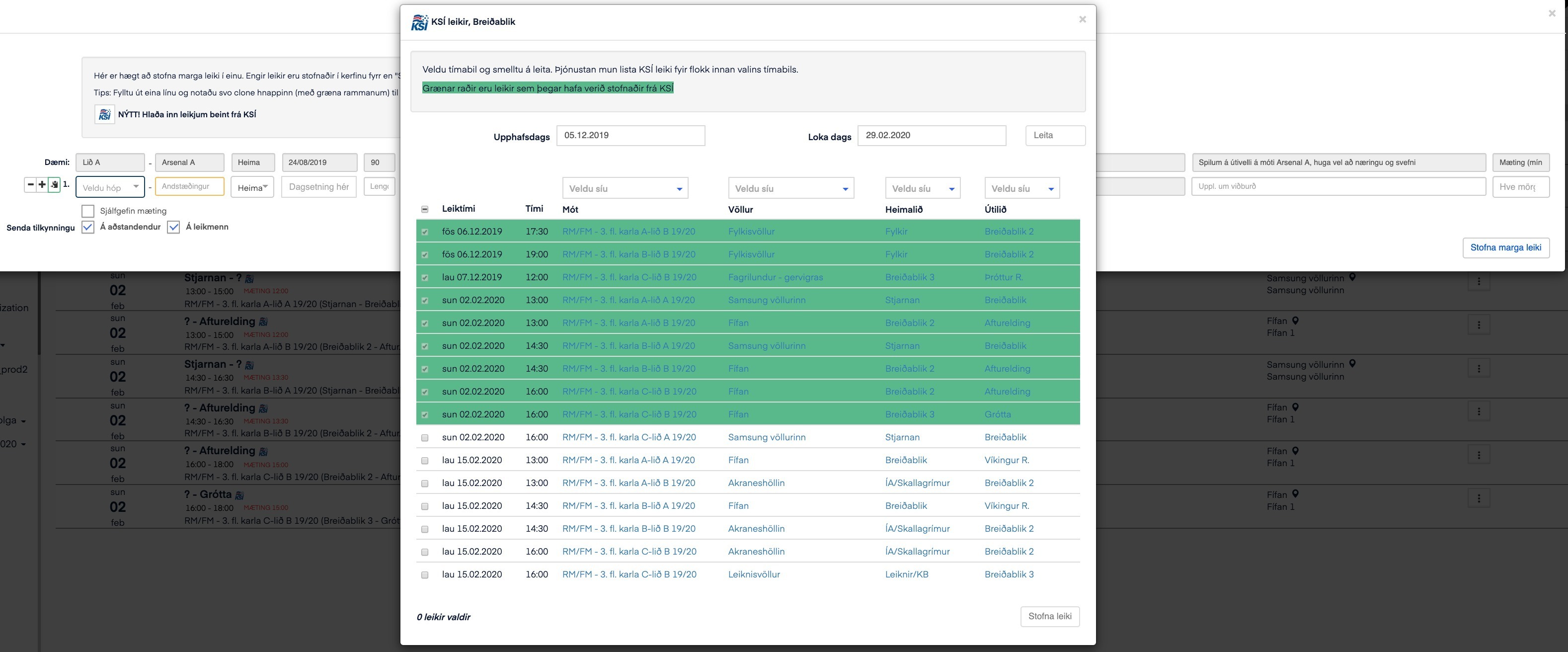This screenshot has height=652, width=1568.
Task: Click KSÍ badge beside '? - Grótta' title
Action: 240,495
